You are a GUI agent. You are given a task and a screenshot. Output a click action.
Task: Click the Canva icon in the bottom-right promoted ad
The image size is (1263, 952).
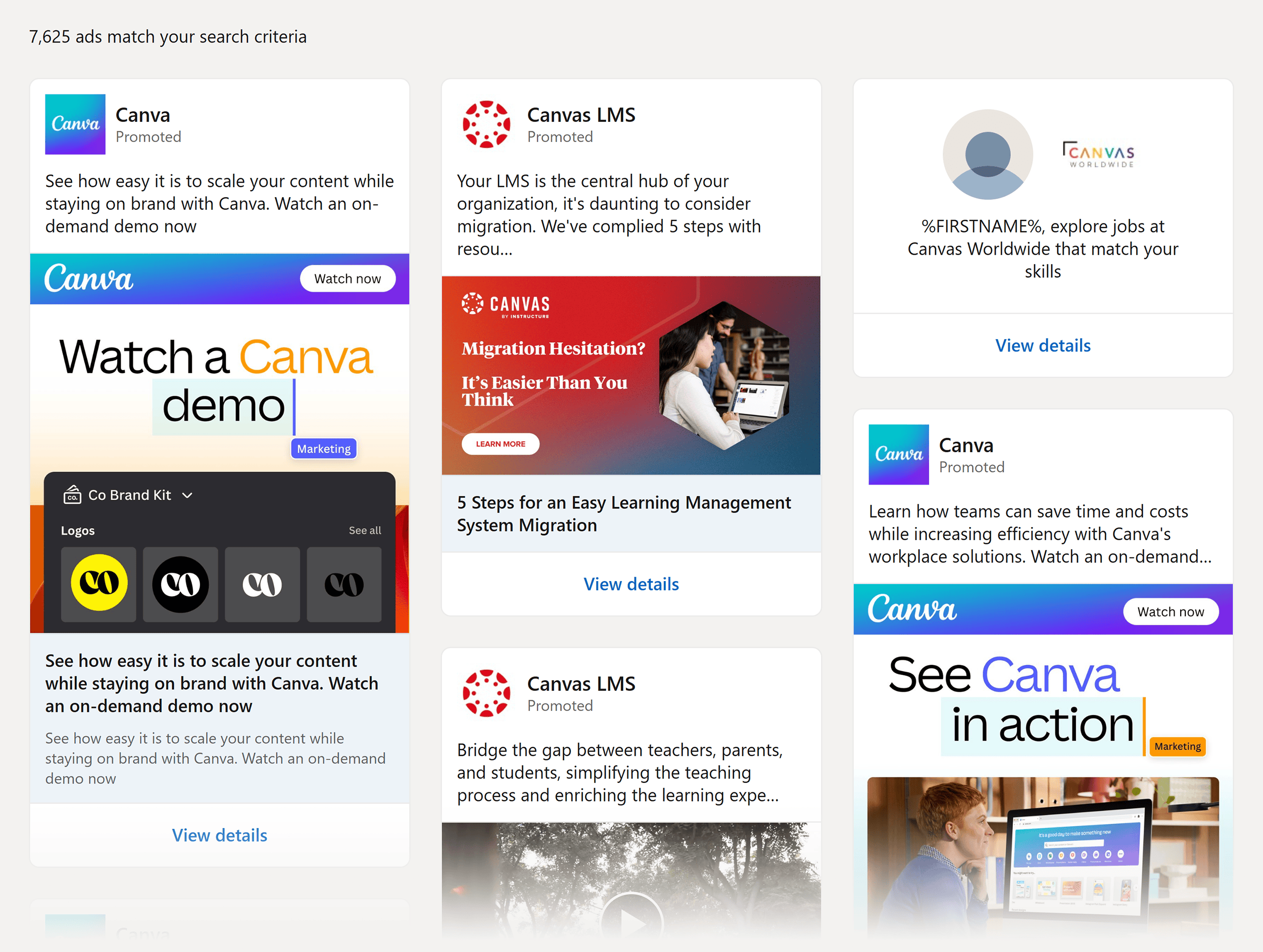[x=898, y=455]
